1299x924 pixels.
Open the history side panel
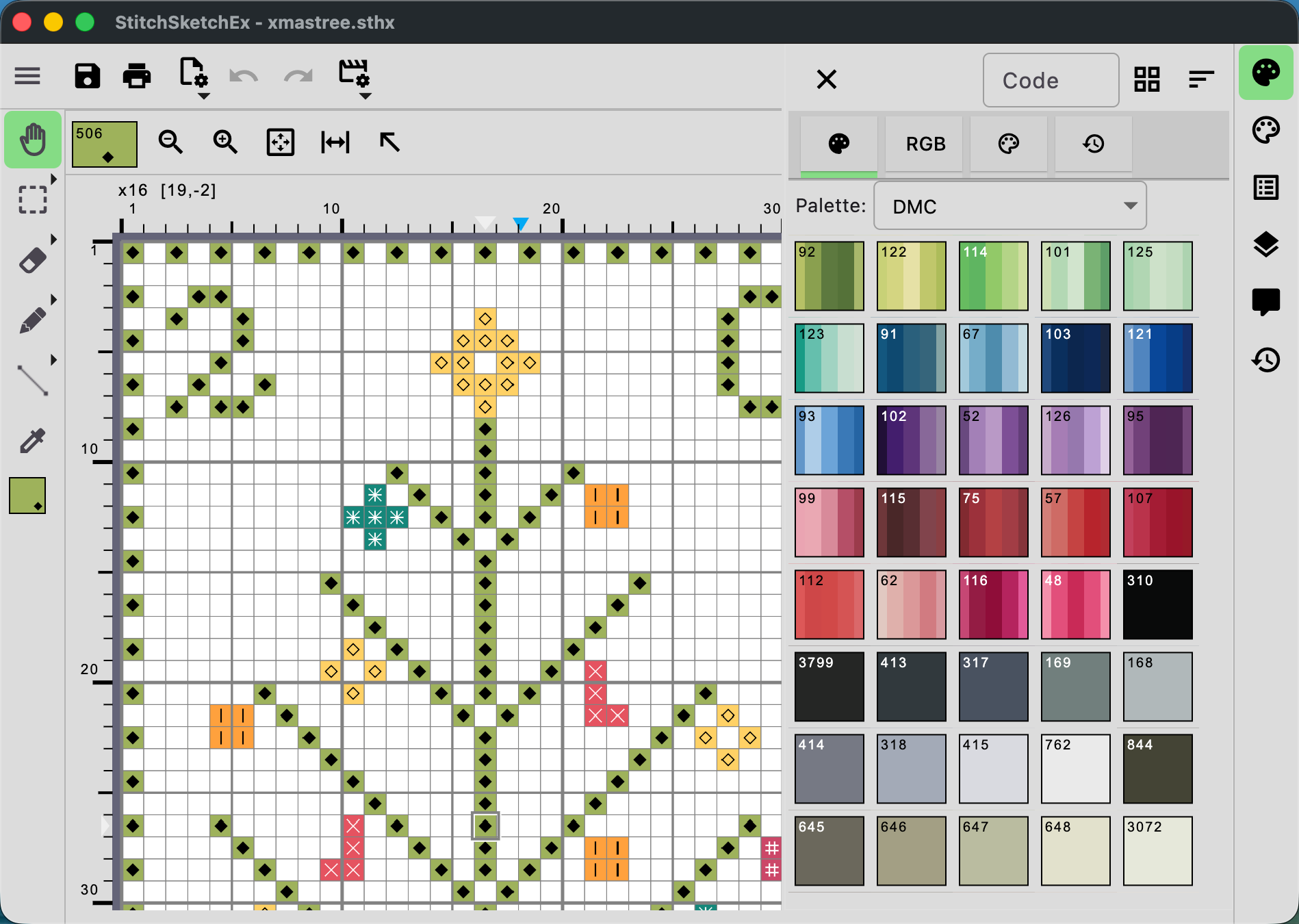pos(1266,359)
